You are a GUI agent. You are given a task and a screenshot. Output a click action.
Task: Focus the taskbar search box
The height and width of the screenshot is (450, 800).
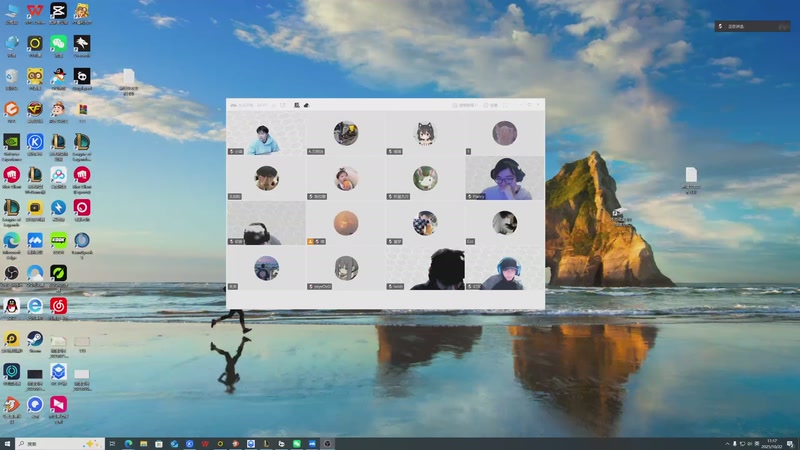pos(60,443)
